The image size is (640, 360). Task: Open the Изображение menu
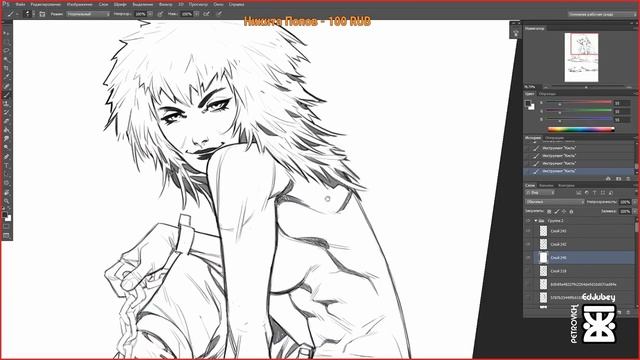[x=80, y=4]
